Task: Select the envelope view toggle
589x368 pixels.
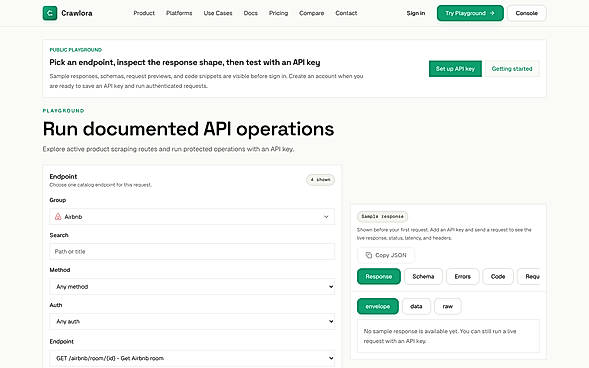Action: [378, 306]
